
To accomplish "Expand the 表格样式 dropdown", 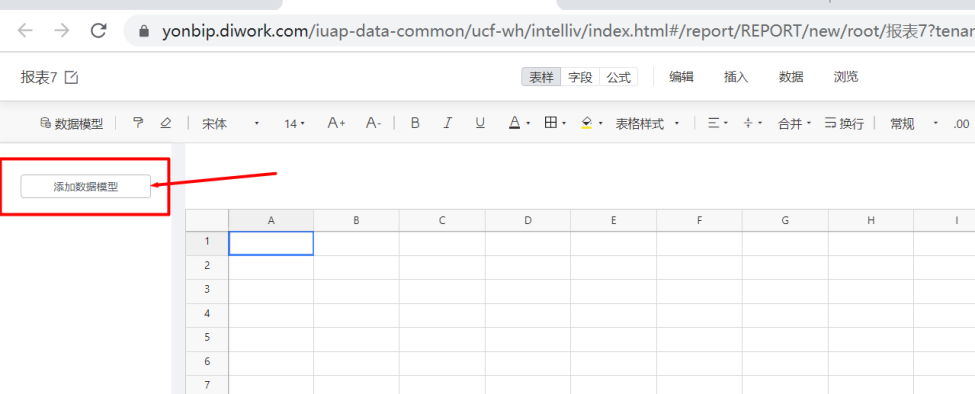I will [647, 124].
